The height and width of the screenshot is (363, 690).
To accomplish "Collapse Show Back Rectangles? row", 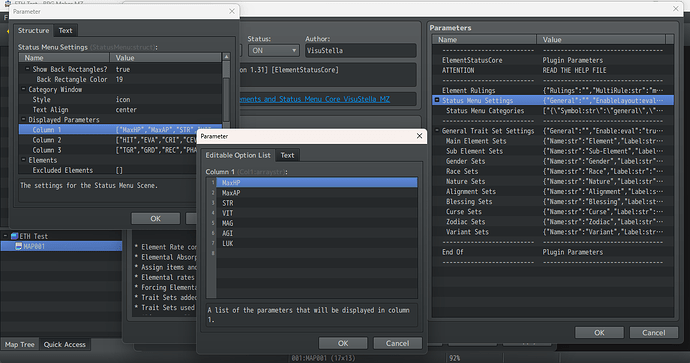I will (x=27, y=69).
